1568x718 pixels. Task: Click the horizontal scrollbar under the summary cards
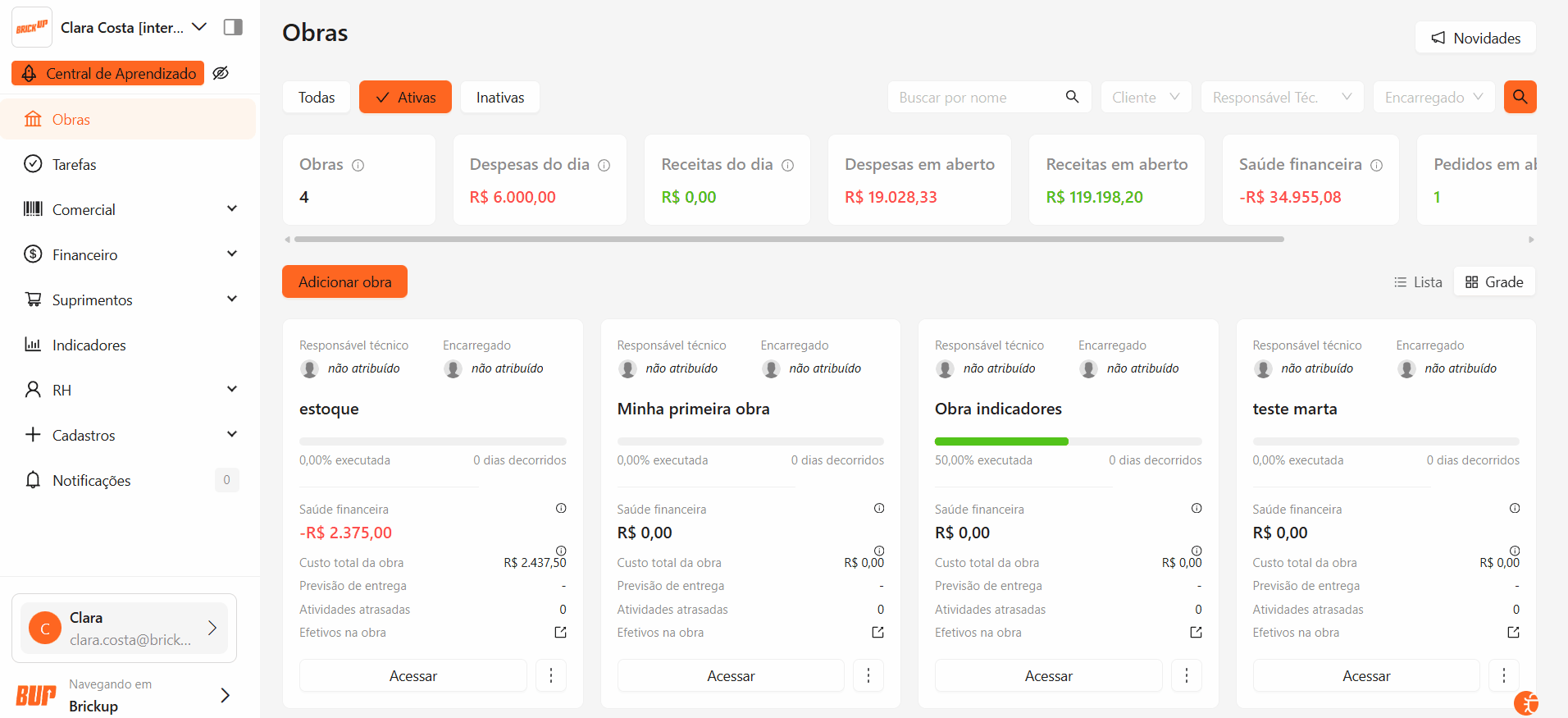[x=787, y=240]
